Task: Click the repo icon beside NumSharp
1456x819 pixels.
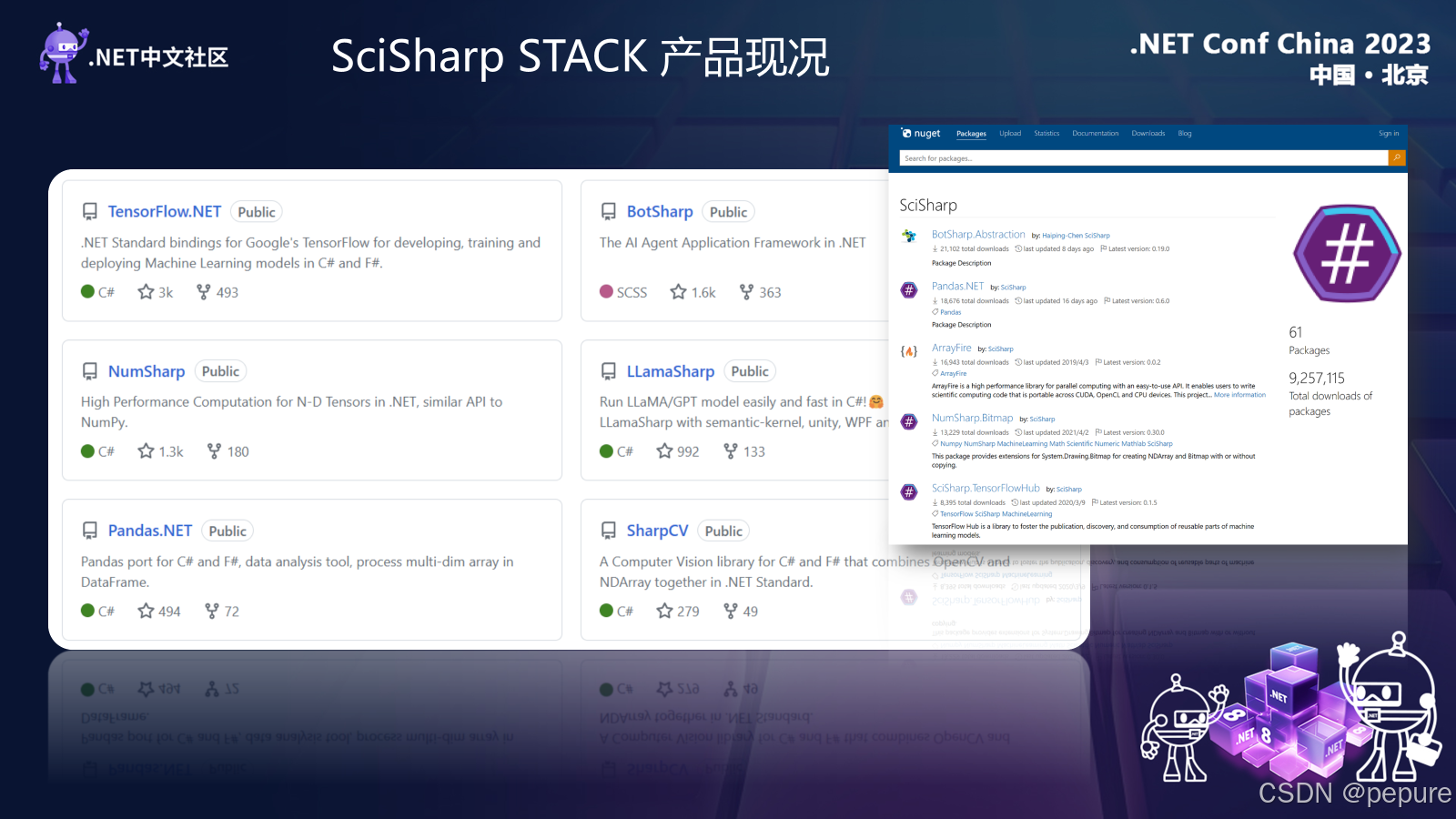Action: [x=90, y=371]
